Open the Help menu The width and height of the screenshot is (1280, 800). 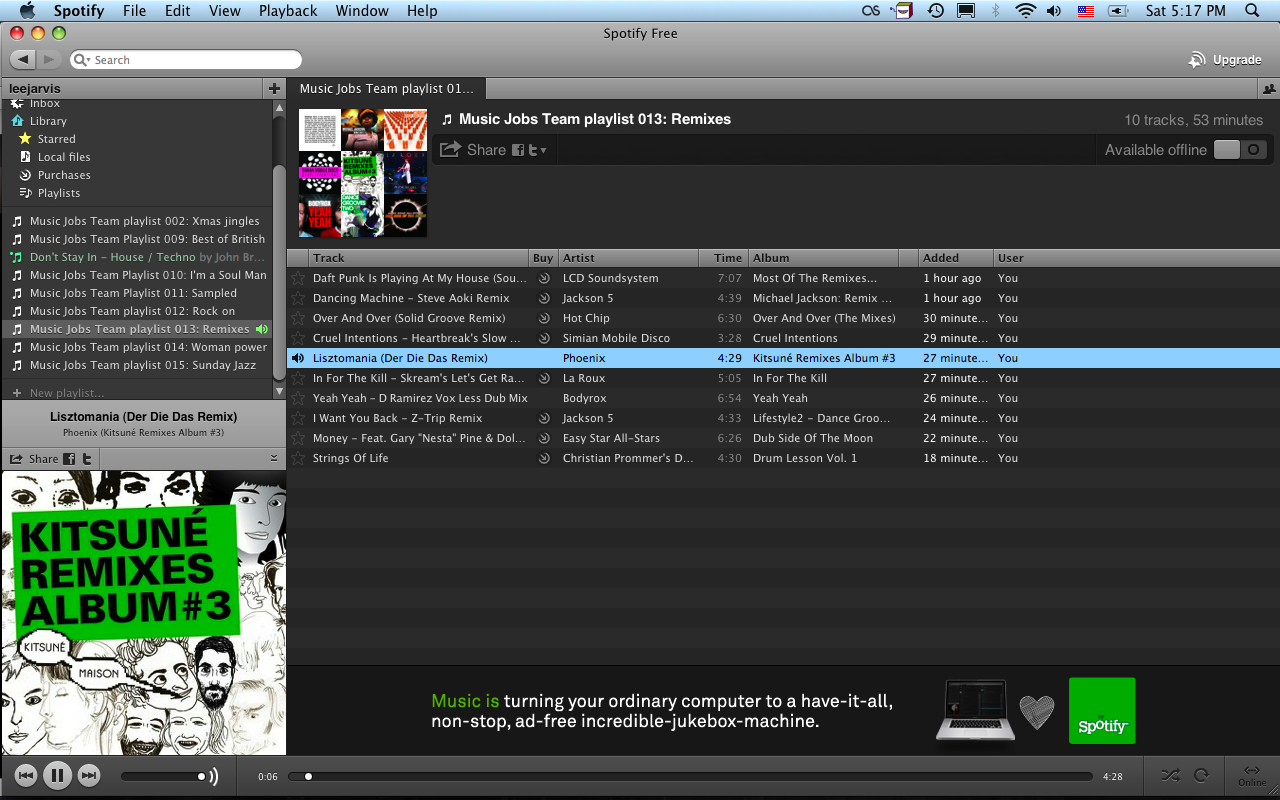tap(422, 11)
